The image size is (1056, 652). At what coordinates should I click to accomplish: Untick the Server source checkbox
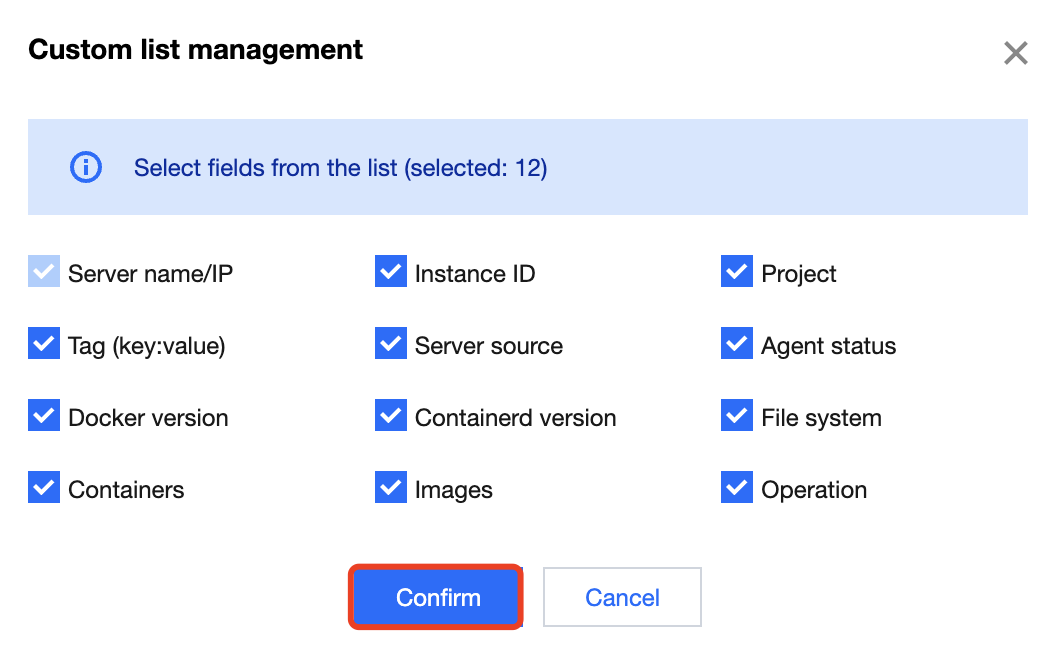(391, 344)
